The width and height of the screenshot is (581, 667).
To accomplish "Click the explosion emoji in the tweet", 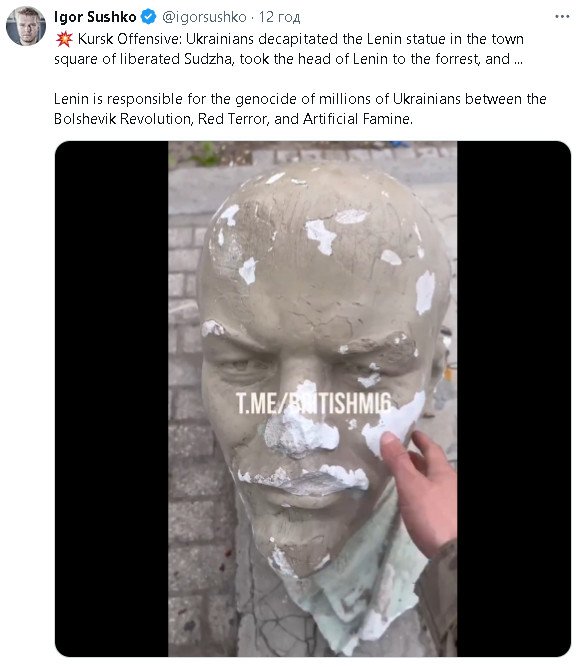I will [64, 39].
